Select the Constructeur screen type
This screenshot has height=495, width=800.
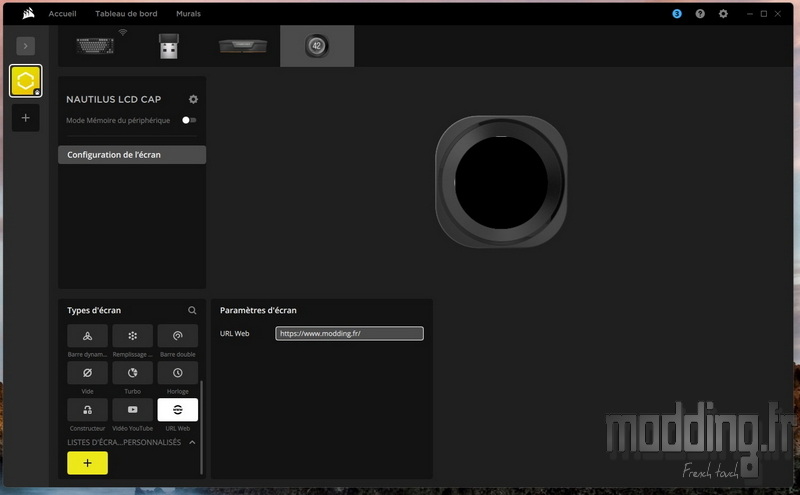[87, 409]
